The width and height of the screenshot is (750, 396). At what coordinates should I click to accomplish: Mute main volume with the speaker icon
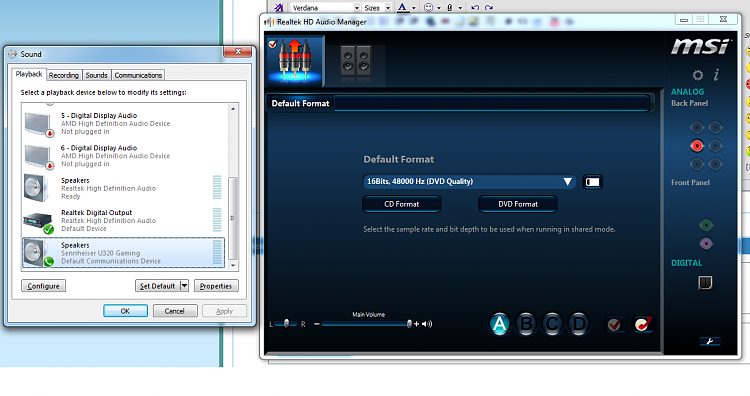(x=427, y=324)
